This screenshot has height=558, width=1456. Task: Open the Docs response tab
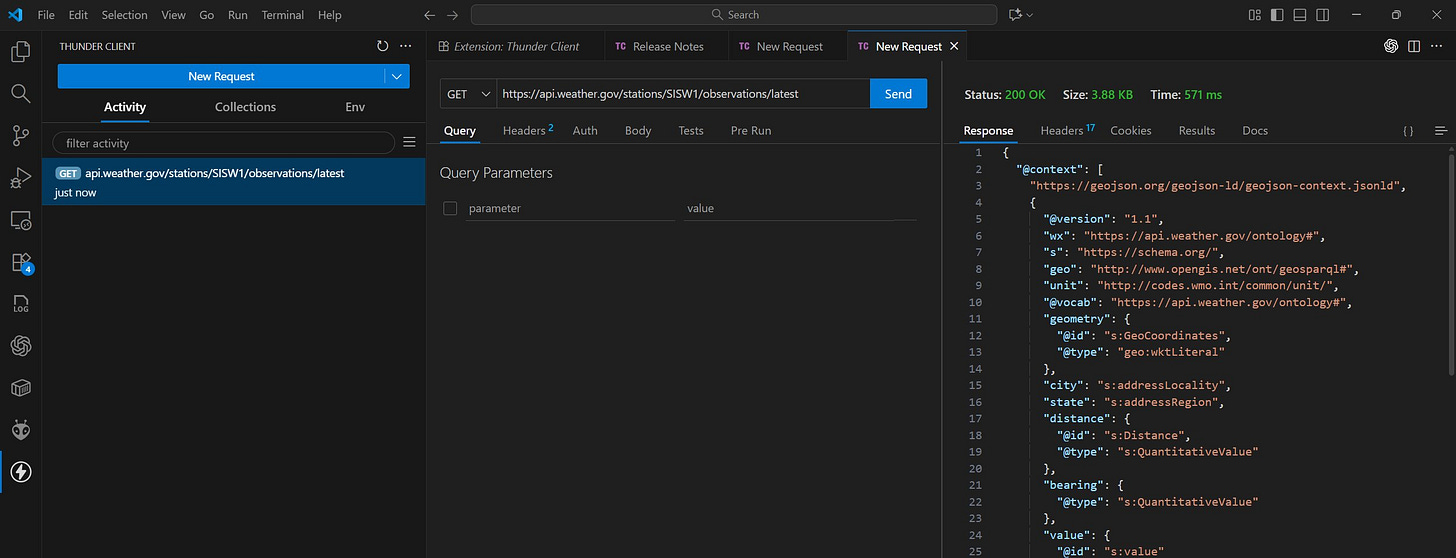tap(1255, 130)
